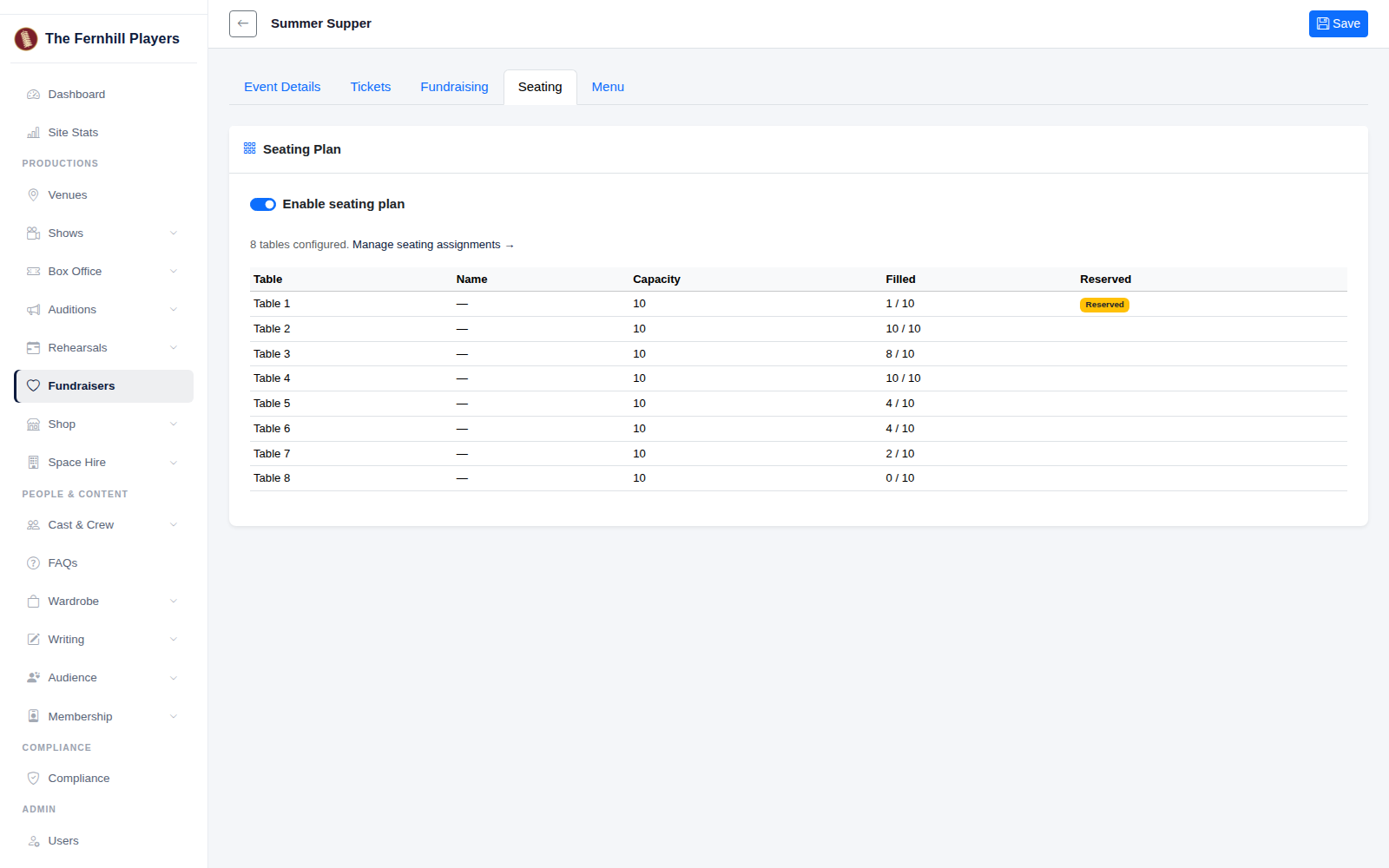Select the Seating tab

[540, 87]
